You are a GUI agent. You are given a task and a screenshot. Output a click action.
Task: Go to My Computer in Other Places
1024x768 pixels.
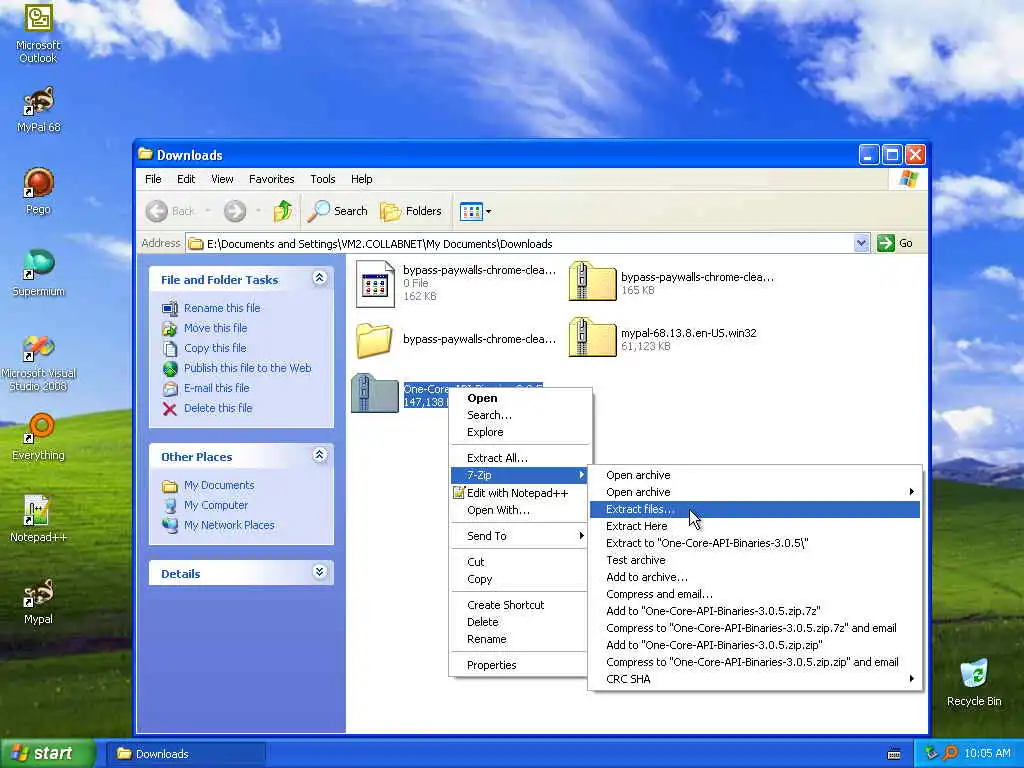tap(216, 505)
